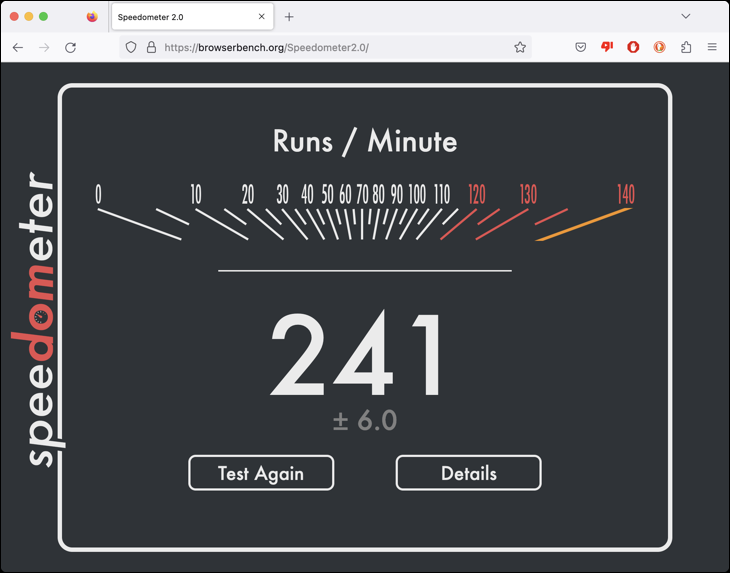Image resolution: width=730 pixels, height=573 pixels.
Task: Expand the list all tabs chevron
Action: (x=686, y=16)
